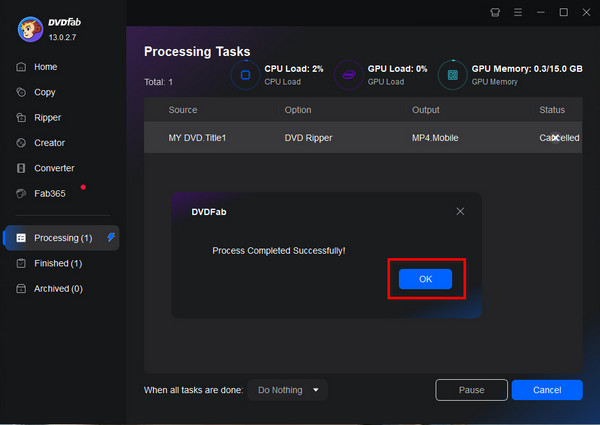The width and height of the screenshot is (600, 425).
Task: Click the Option column header
Action: (x=298, y=110)
